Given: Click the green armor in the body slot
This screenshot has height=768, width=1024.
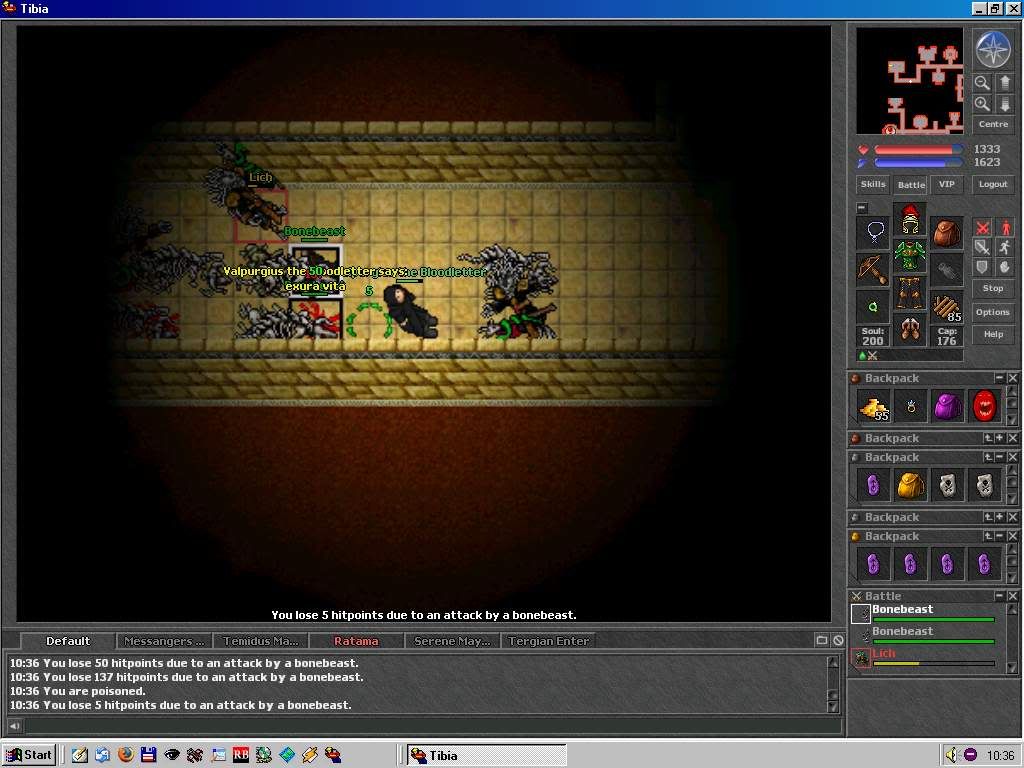Looking at the screenshot, I should click(x=910, y=255).
